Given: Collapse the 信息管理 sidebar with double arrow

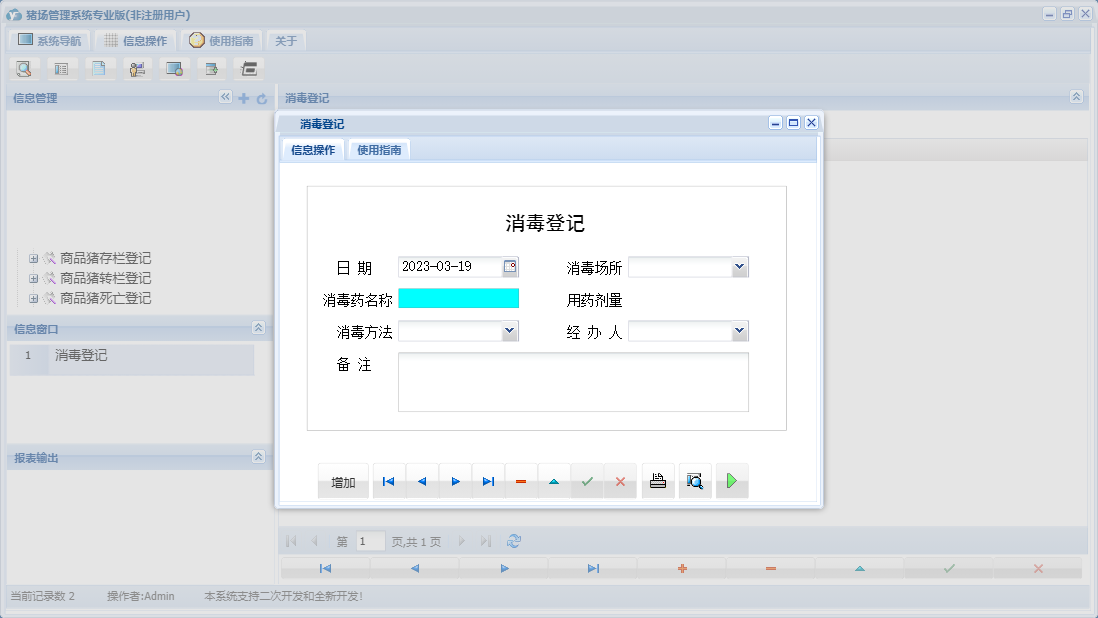Looking at the screenshot, I should (x=224, y=98).
